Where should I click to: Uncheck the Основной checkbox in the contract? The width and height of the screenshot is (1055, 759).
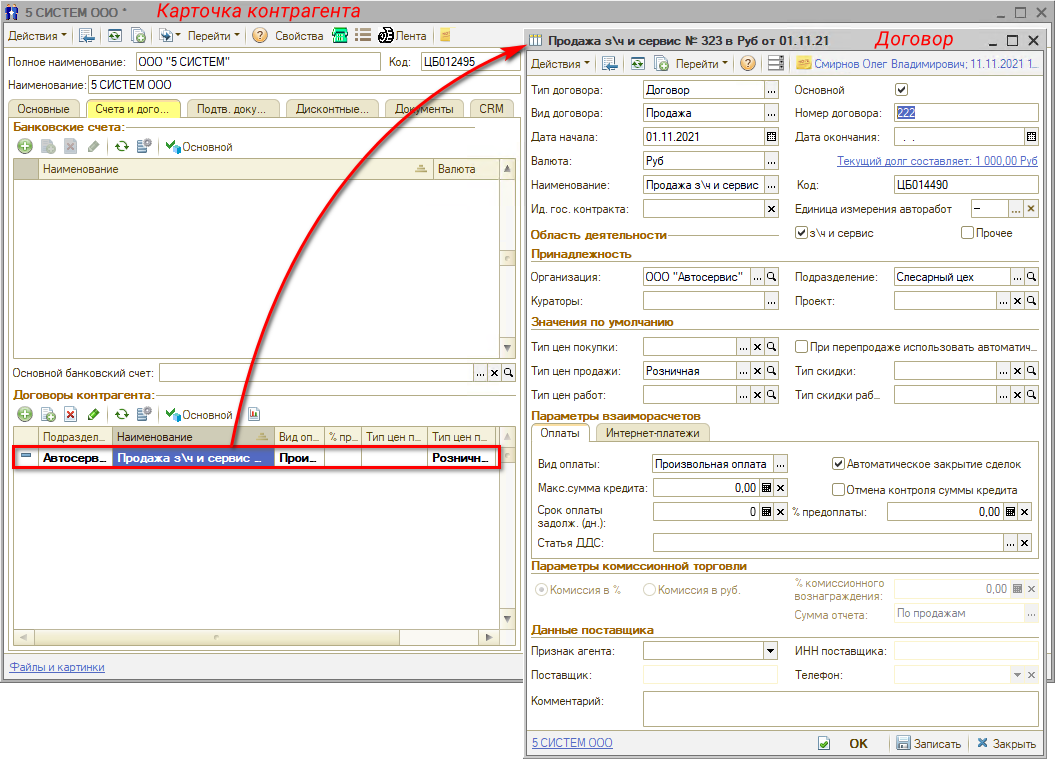pyautogui.click(x=901, y=90)
